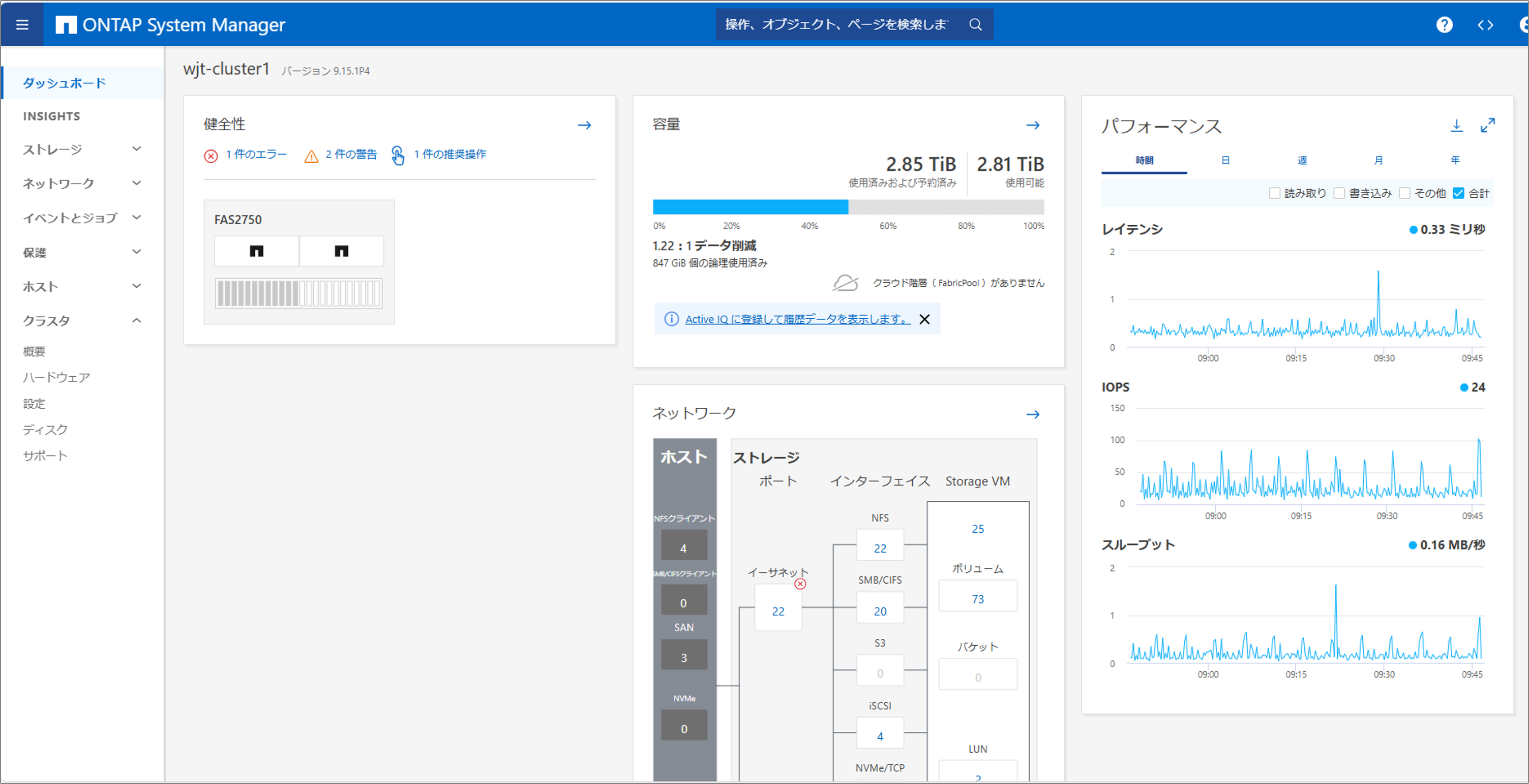Open the Active IQ registration link

798,319
